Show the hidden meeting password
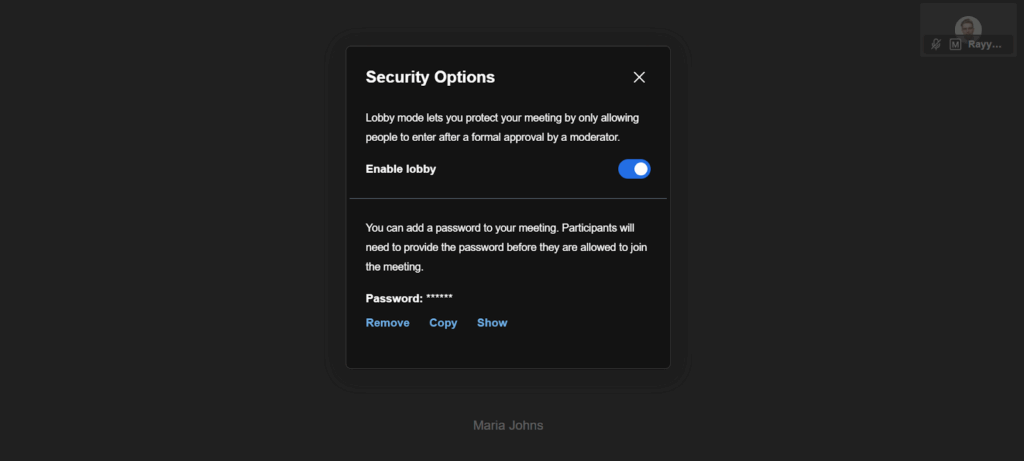 (x=492, y=323)
